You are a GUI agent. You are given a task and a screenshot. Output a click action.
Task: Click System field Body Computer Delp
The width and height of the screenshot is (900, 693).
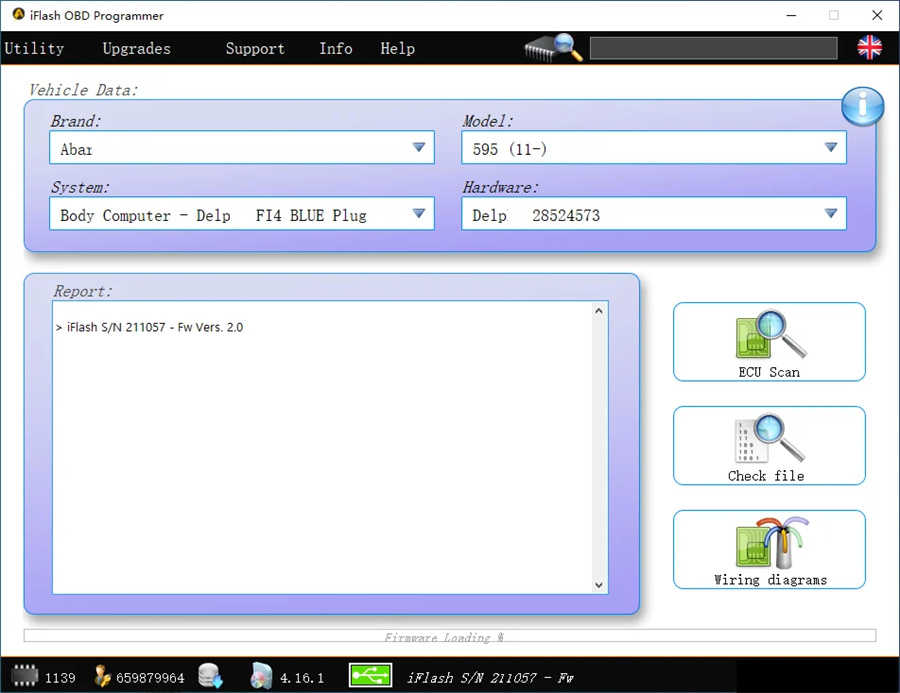pos(242,214)
